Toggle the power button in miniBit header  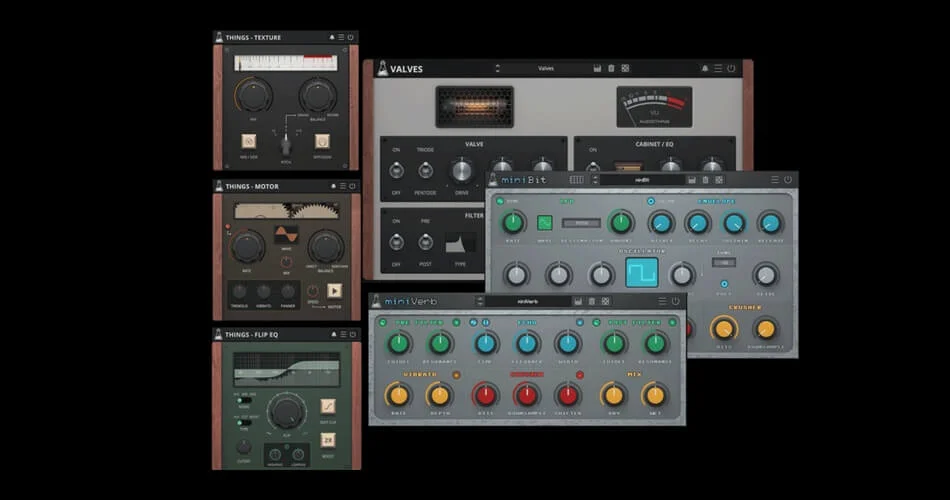point(788,180)
